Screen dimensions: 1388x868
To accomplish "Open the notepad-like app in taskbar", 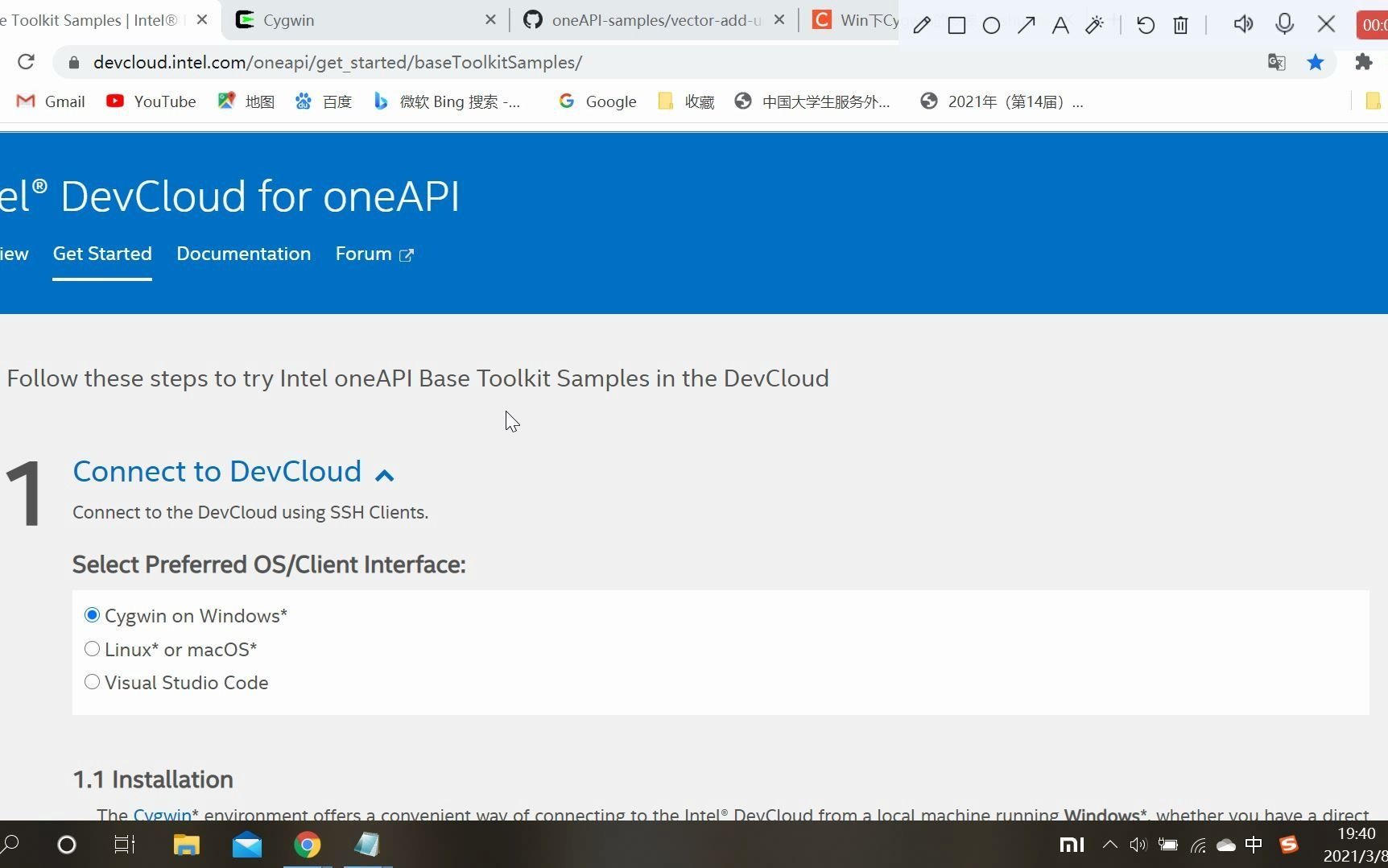I will point(367,844).
